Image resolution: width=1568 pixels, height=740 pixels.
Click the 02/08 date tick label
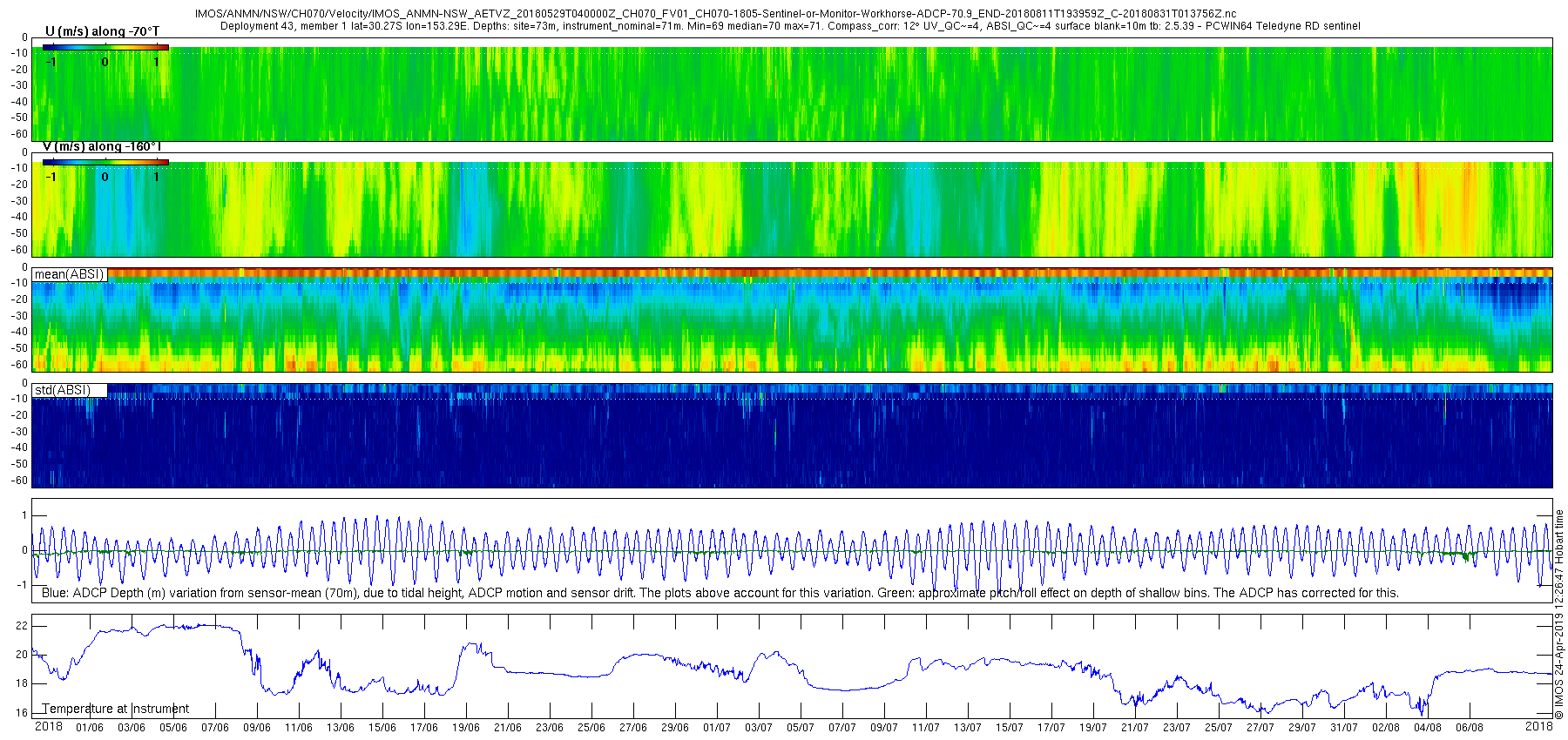click(x=1386, y=728)
